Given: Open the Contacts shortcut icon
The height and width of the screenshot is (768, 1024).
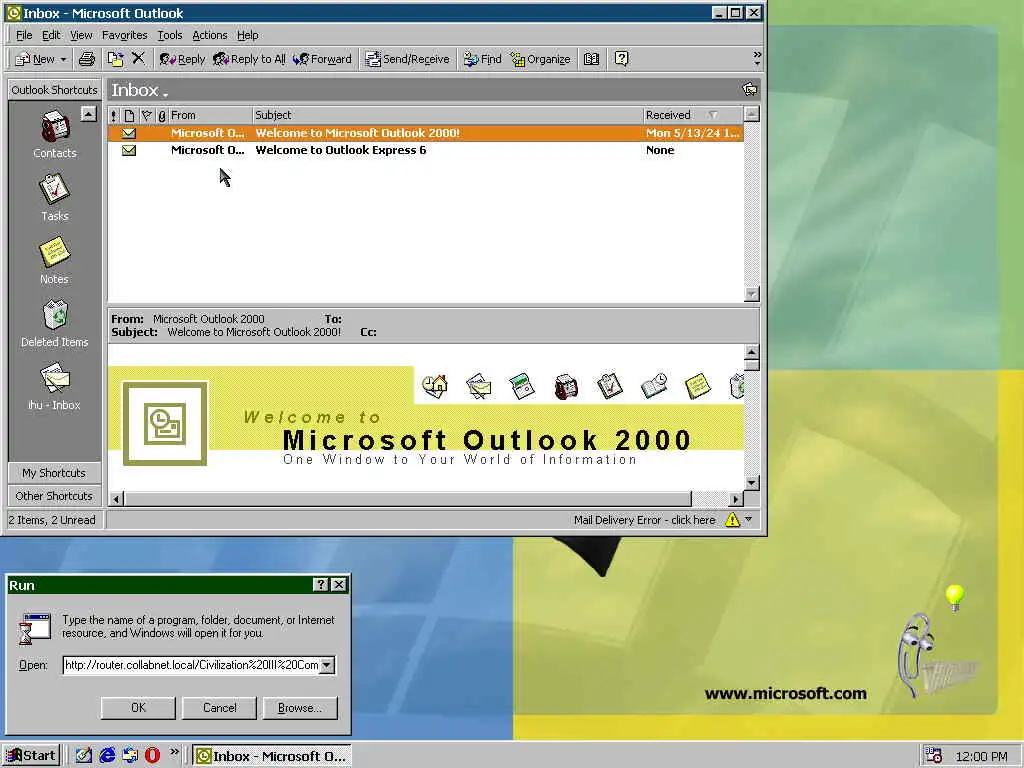Looking at the screenshot, I should 55,126.
